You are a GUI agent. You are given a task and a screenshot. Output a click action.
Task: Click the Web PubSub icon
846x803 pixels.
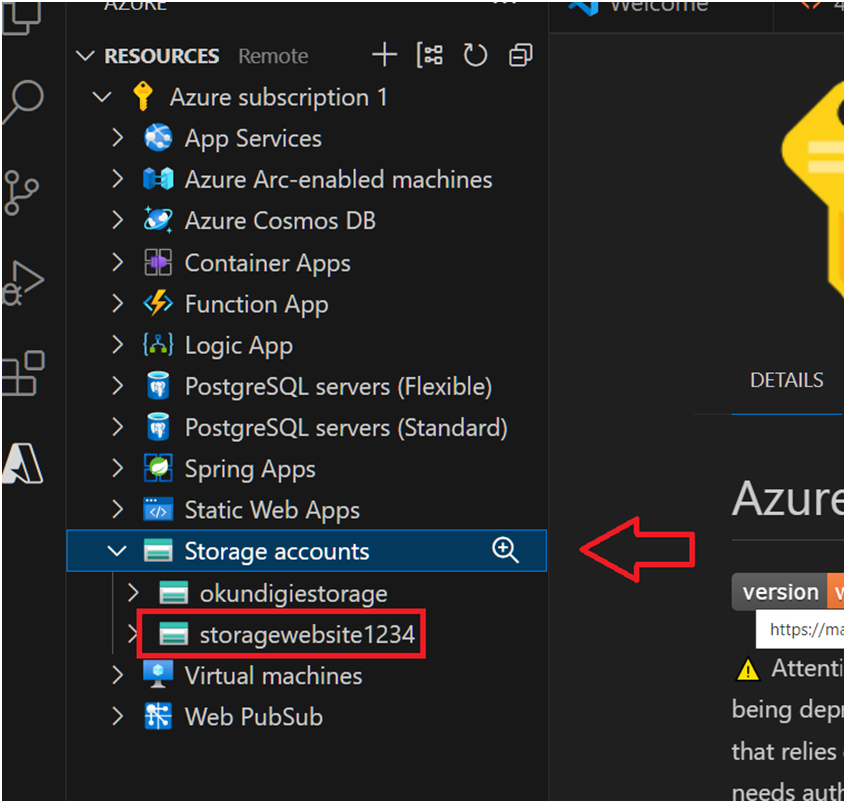click(x=158, y=716)
